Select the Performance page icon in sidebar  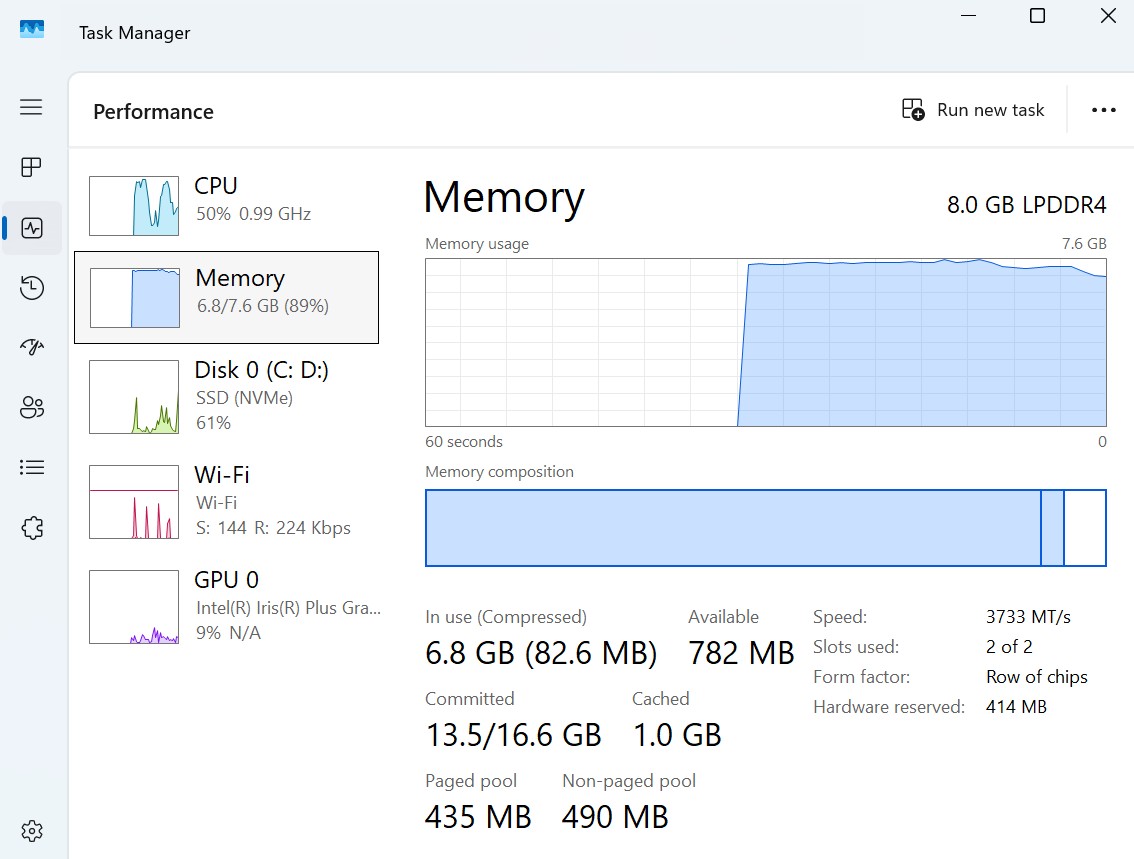(32, 228)
